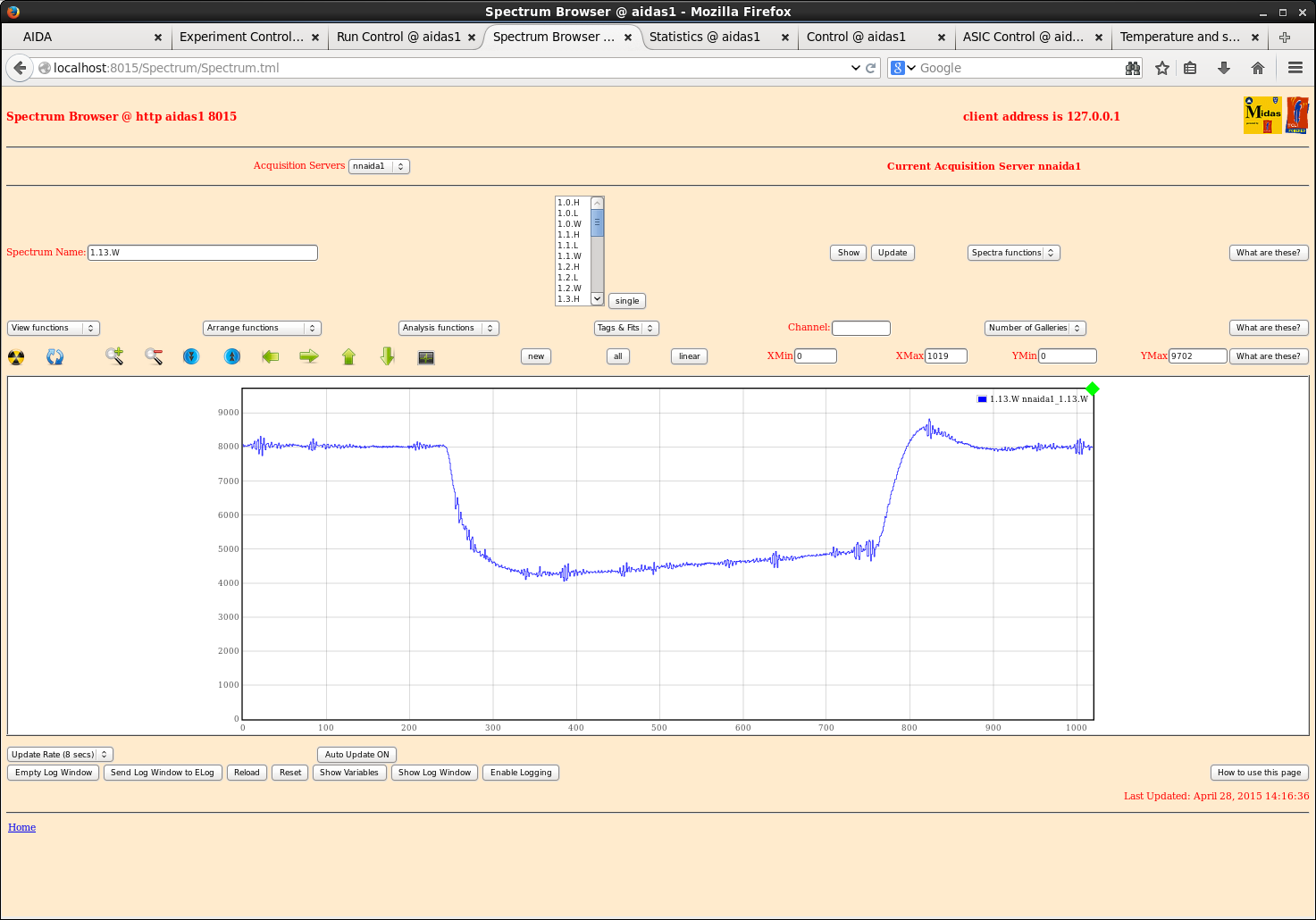Viewport: 1316px width, 920px height.
Task: Click the yellow radiation hazard icon
Action: (16, 357)
